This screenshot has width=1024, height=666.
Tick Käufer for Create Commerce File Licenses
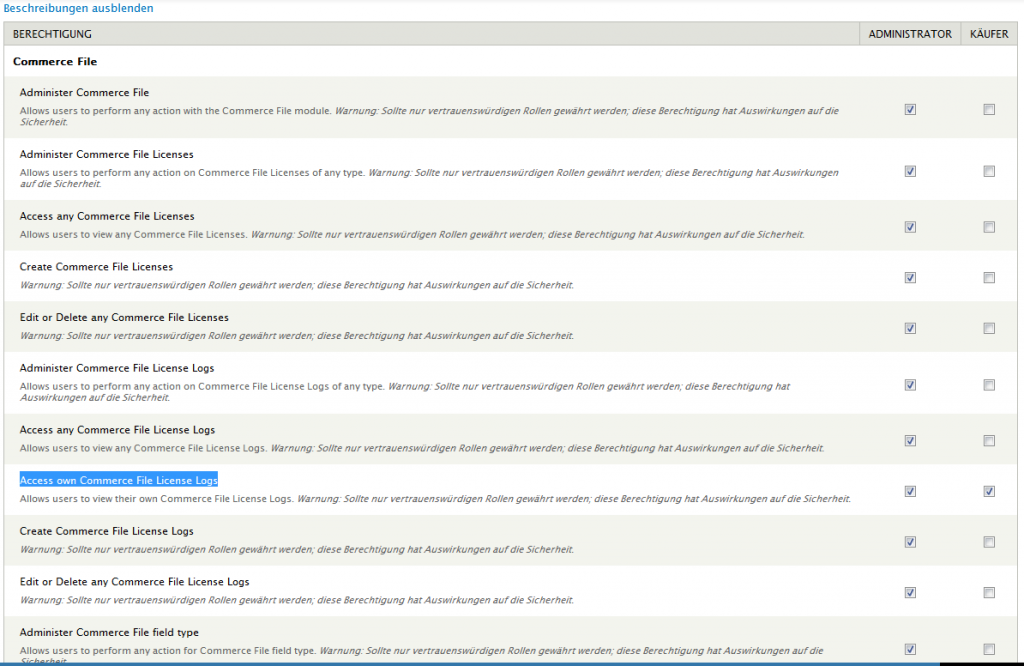coord(989,278)
